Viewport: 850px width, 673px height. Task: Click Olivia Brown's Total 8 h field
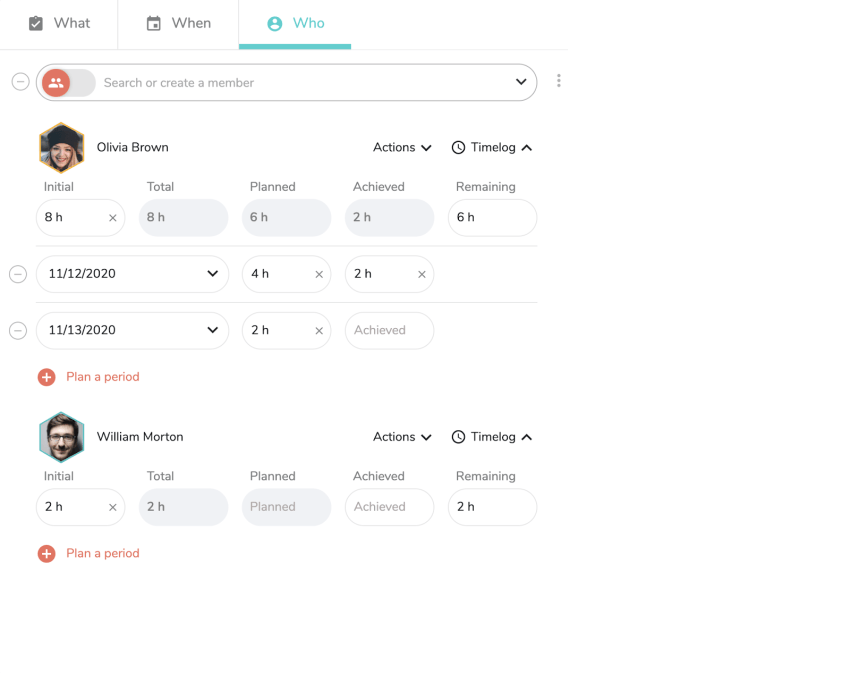click(x=183, y=217)
